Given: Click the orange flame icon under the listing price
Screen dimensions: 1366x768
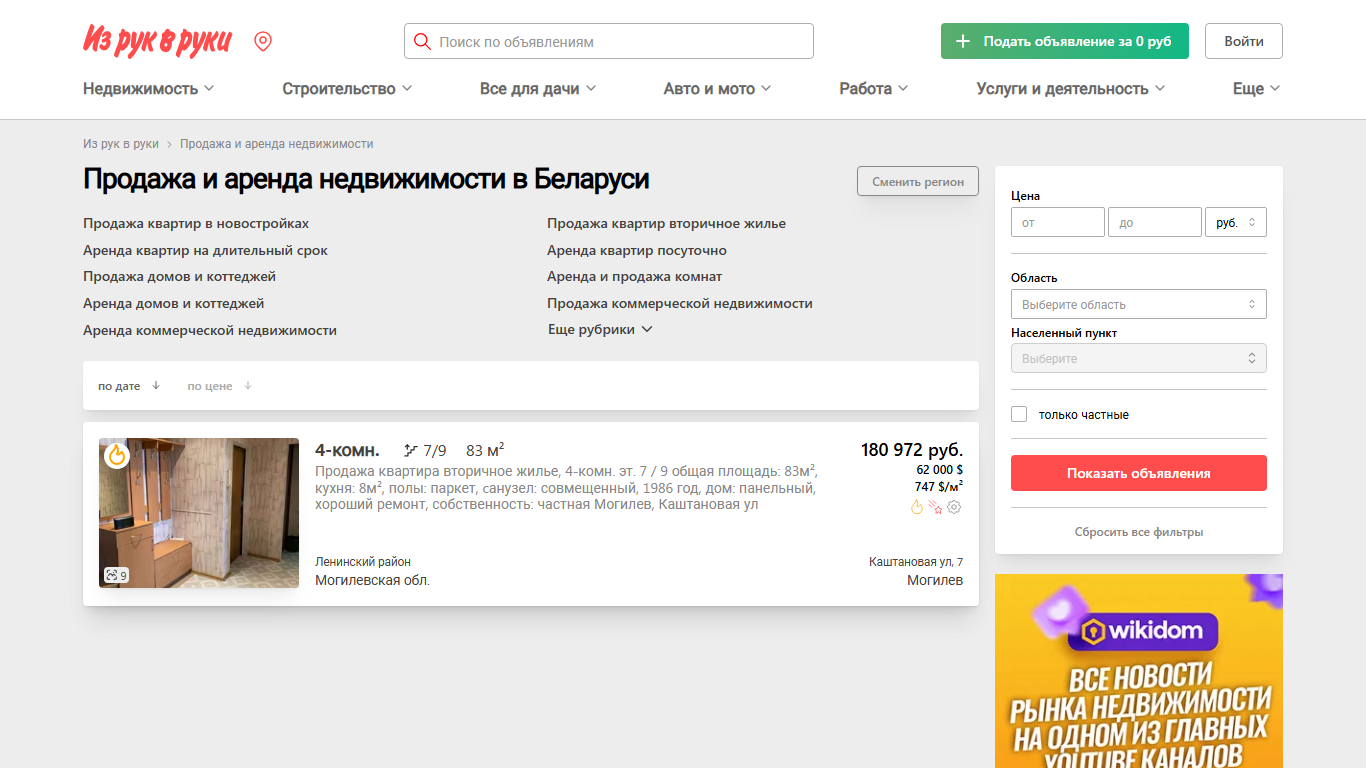Looking at the screenshot, I should pos(917,507).
